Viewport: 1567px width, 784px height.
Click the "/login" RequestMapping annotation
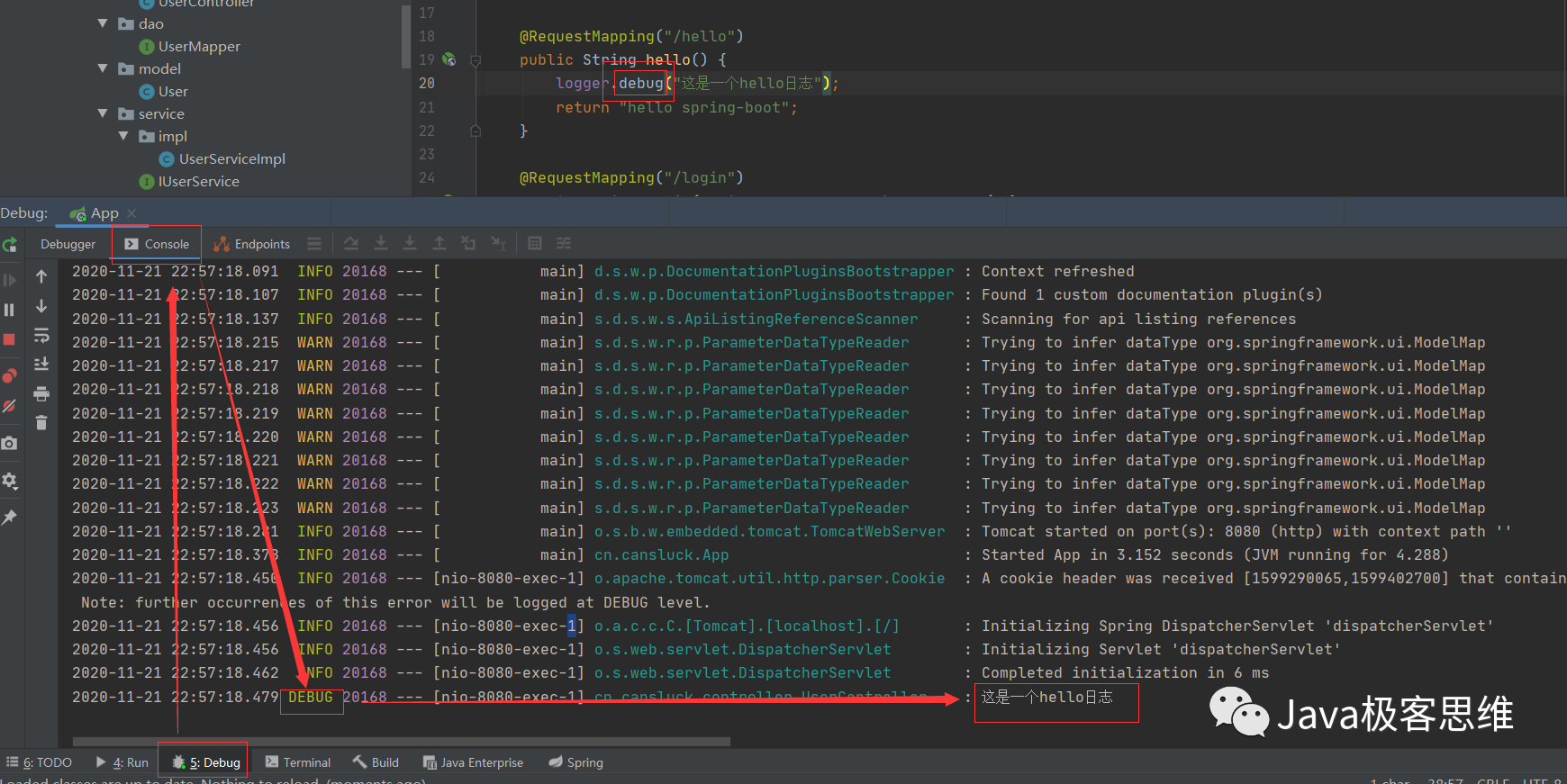click(631, 177)
